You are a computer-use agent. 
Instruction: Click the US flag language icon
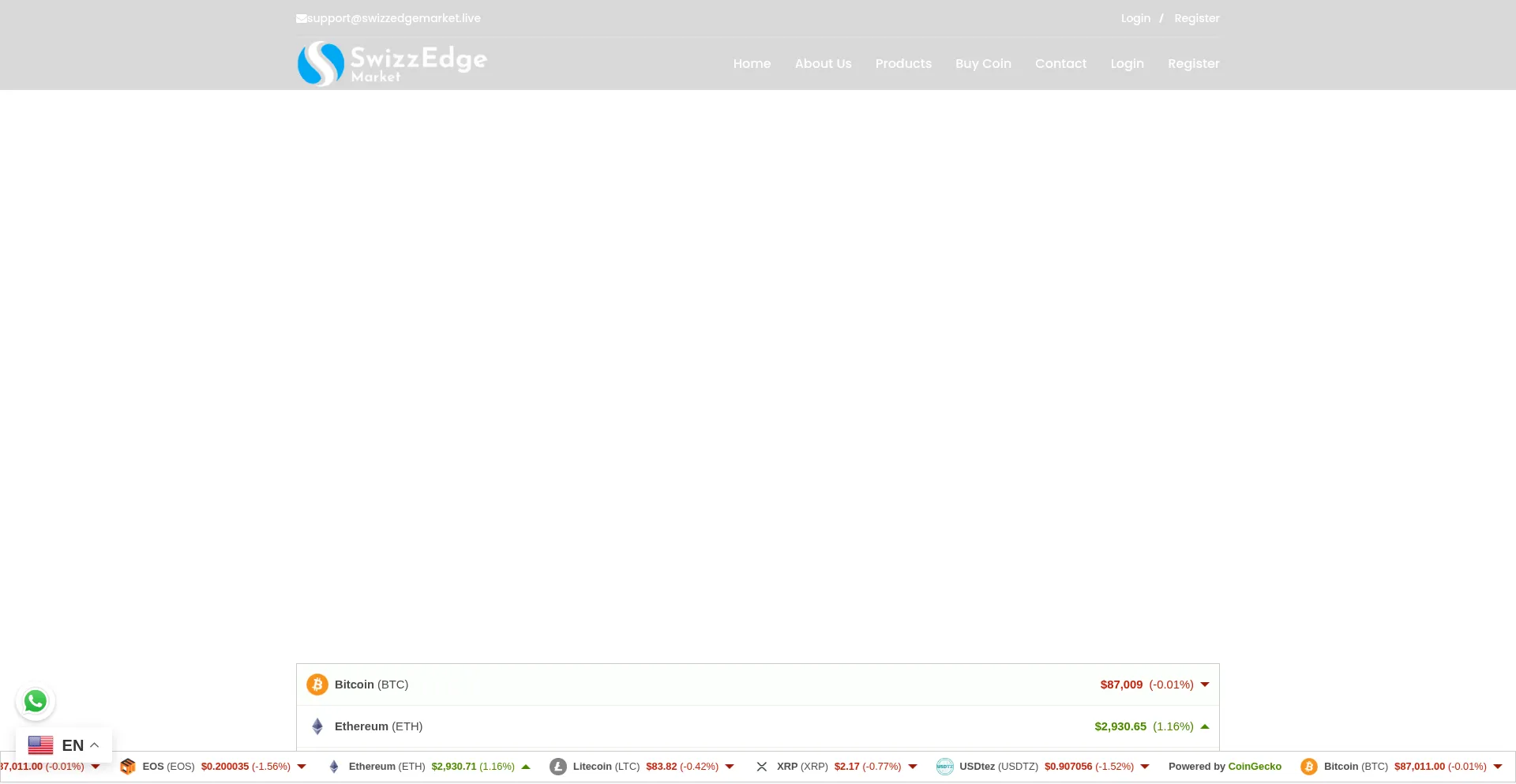[x=40, y=745]
